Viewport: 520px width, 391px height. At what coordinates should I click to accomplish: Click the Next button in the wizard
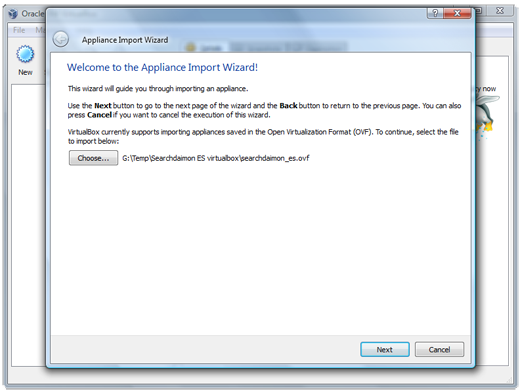tap(385, 349)
